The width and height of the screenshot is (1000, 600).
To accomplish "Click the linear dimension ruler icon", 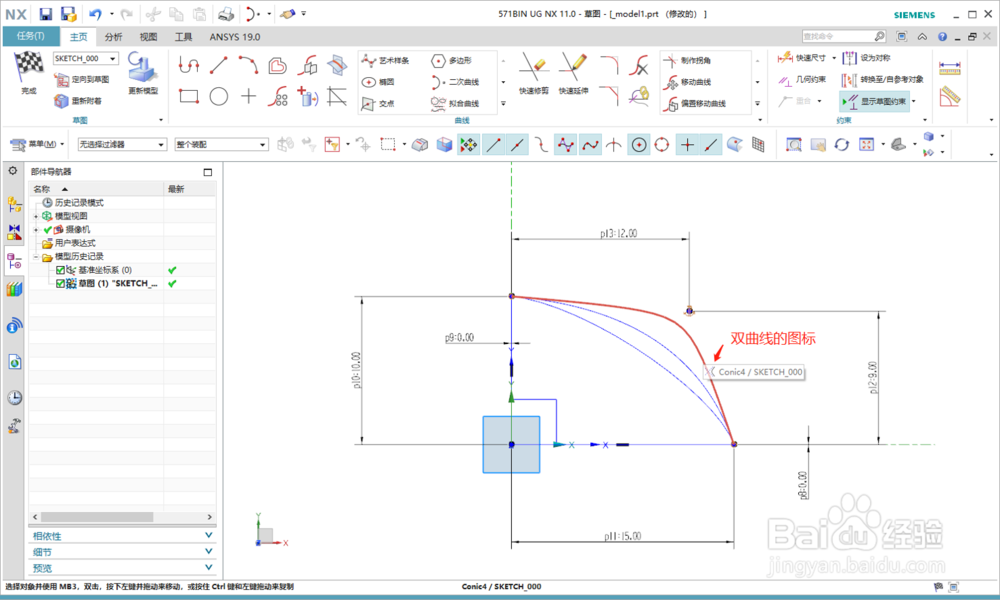I will click(x=950, y=68).
